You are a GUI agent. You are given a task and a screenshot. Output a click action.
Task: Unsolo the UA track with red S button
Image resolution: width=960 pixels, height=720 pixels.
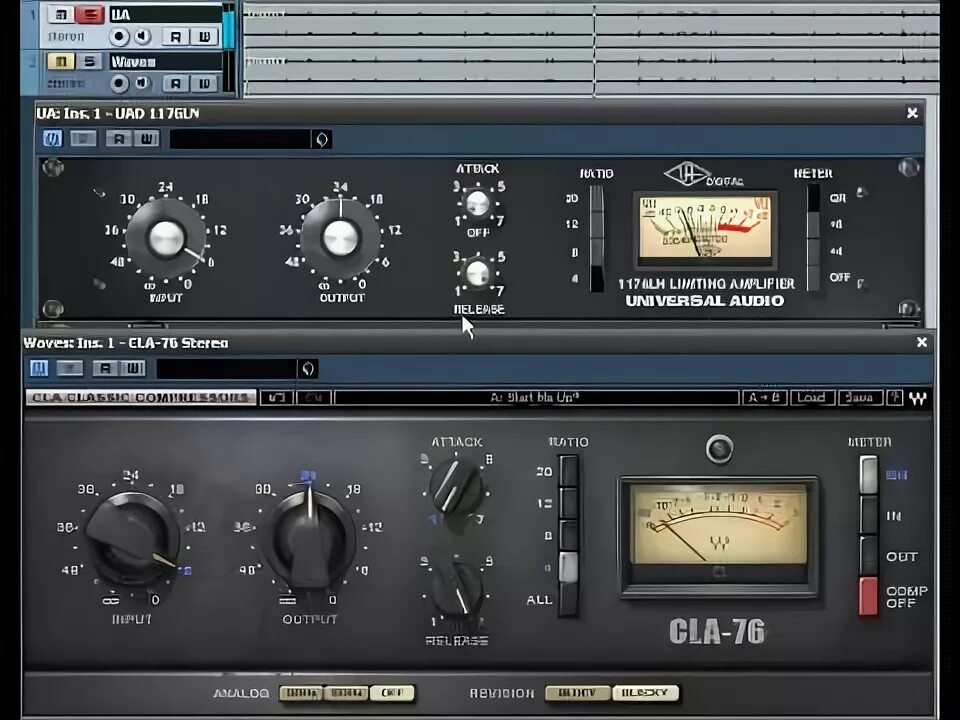click(x=89, y=14)
